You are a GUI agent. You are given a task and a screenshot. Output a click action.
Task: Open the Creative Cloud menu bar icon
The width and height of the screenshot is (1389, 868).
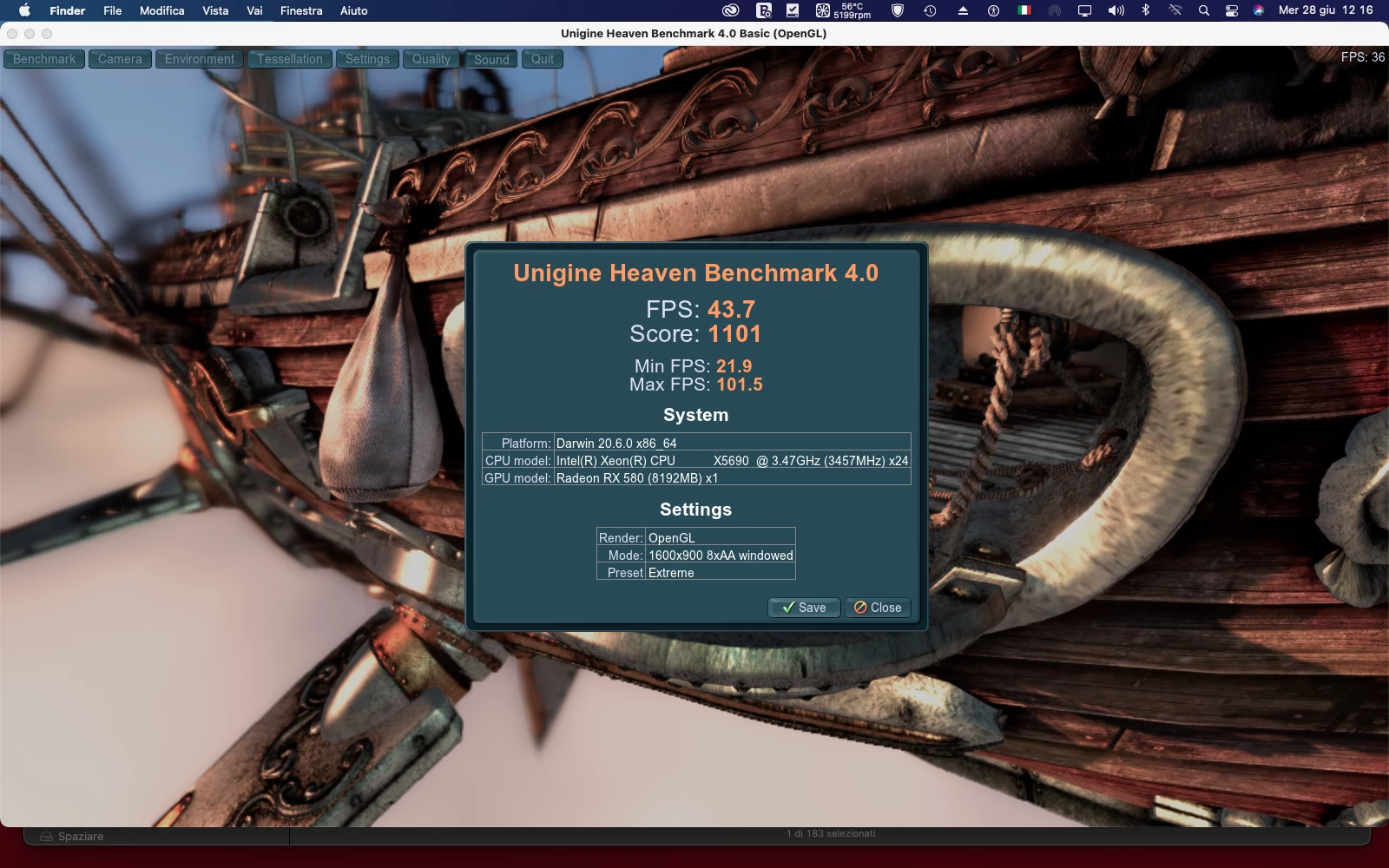click(731, 10)
